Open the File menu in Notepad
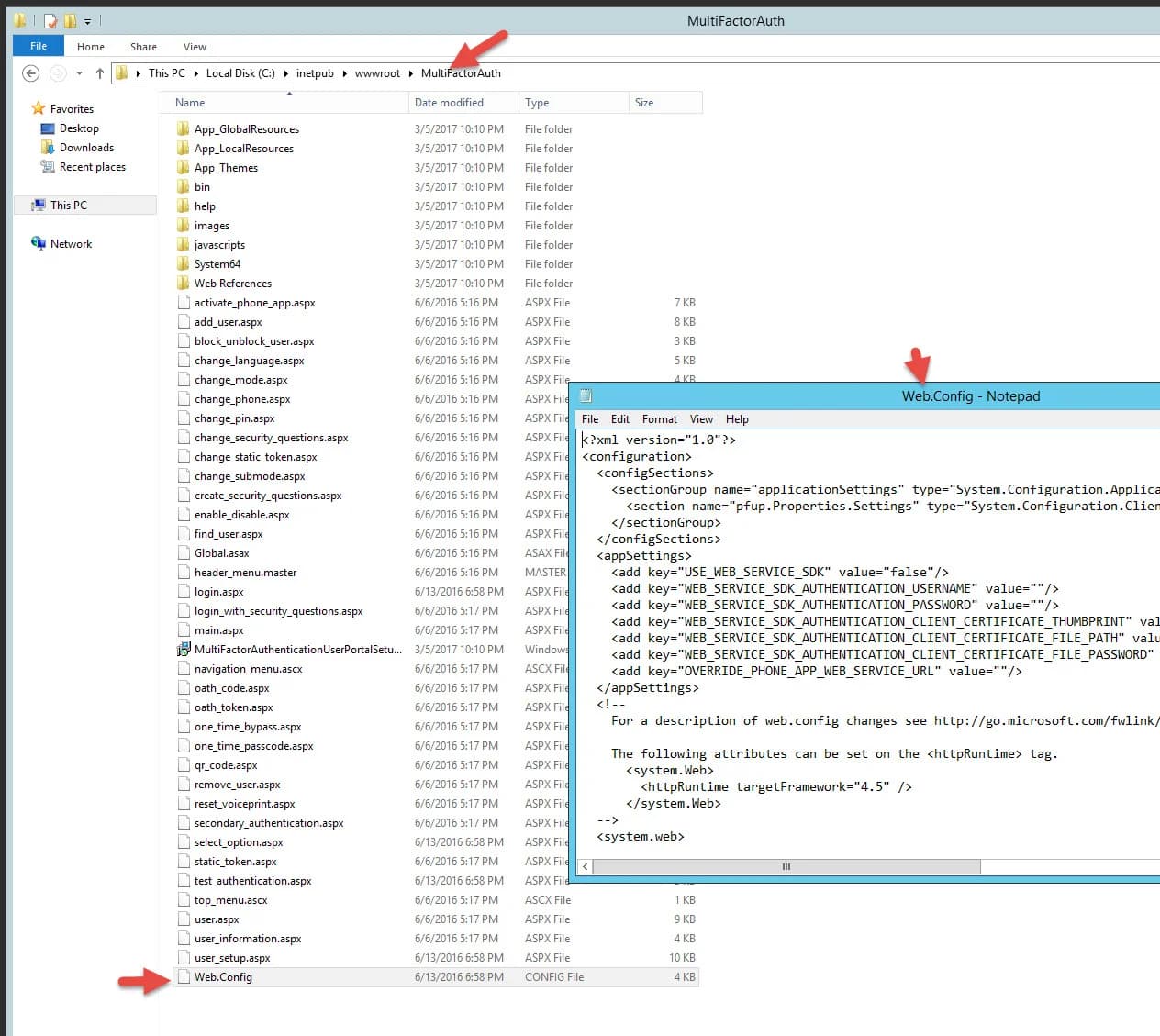The image size is (1160, 1036). click(x=590, y=419)
